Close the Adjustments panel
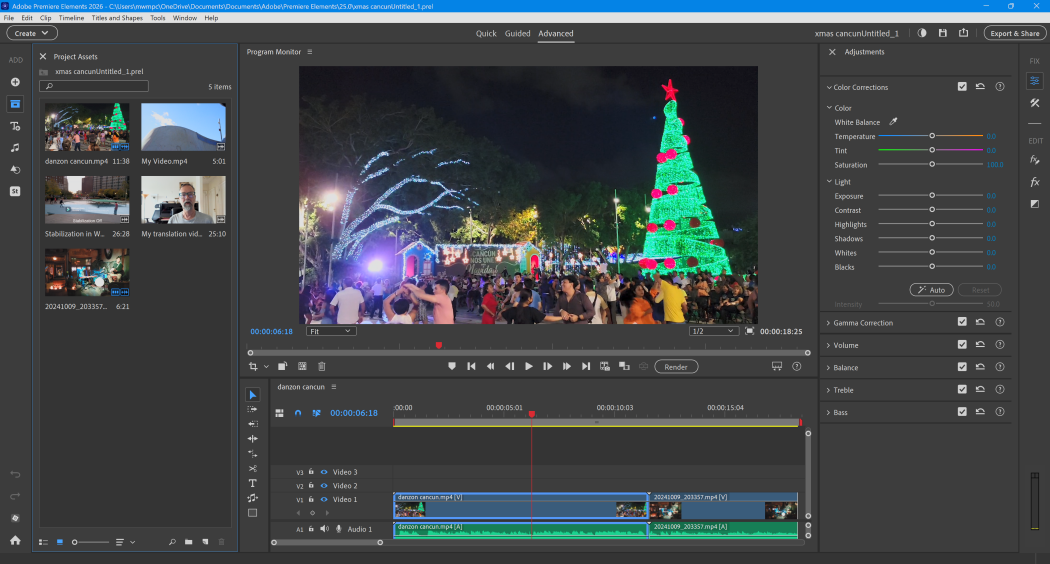The height and width of the screenshot is (564, 1050). tap(832, 52)
